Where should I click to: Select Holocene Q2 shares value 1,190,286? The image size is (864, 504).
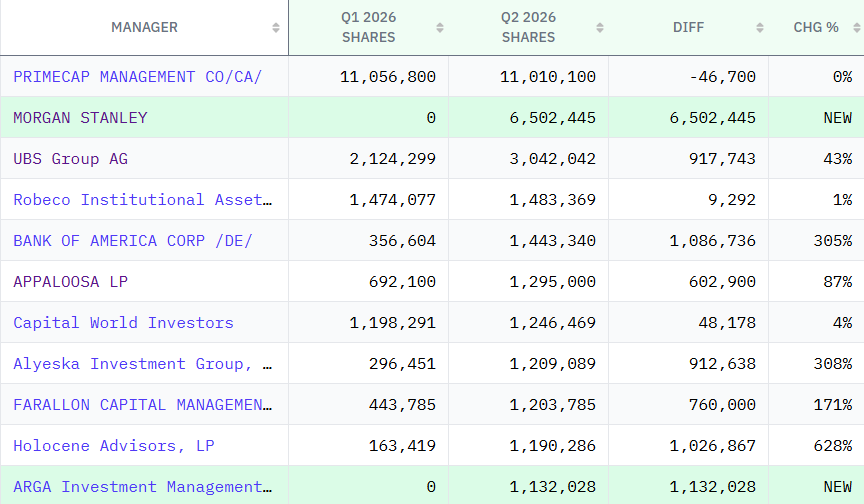pyautogui.click(x=553, y=446)
